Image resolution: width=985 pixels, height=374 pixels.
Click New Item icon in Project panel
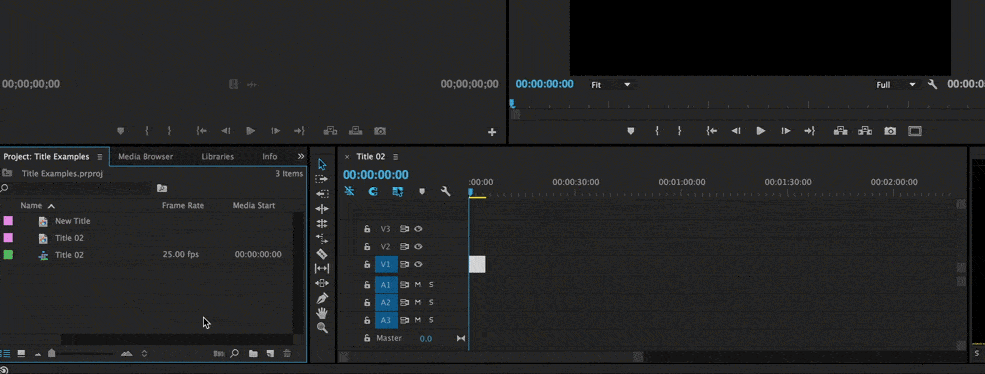click(270, 353)
